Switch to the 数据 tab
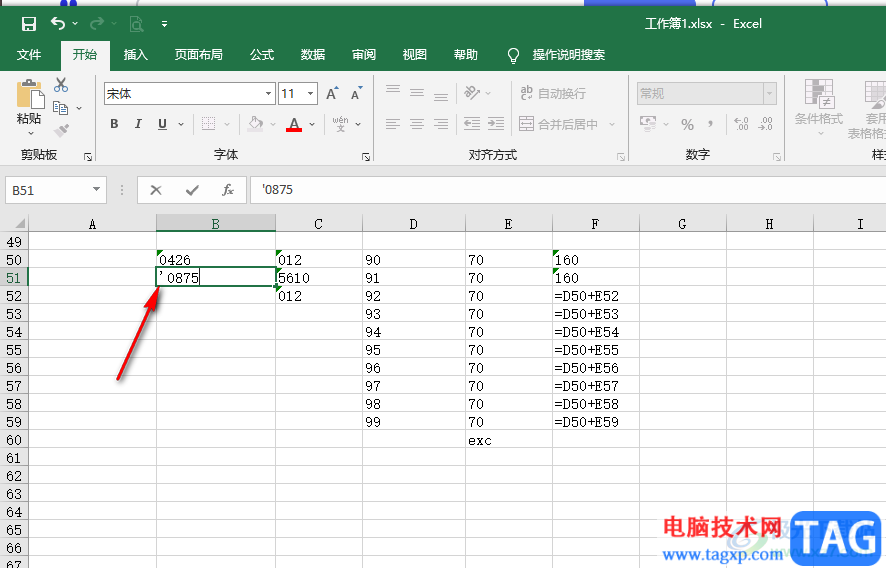The width and height of the screenshot is (886, 568). click(x=313, y=55)
